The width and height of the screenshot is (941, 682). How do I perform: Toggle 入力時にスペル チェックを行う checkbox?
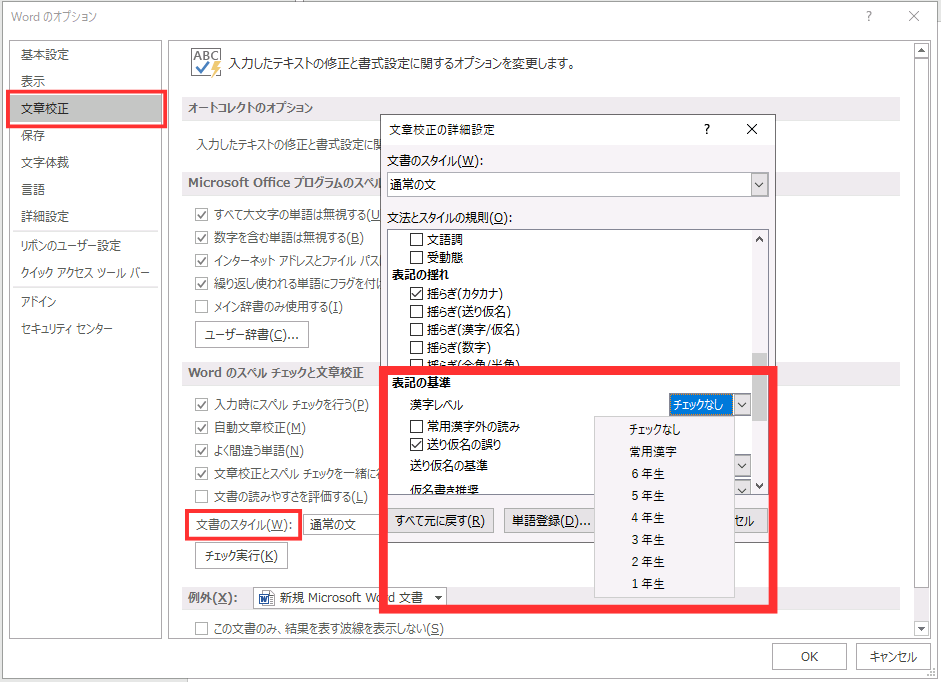coord(202,405)
